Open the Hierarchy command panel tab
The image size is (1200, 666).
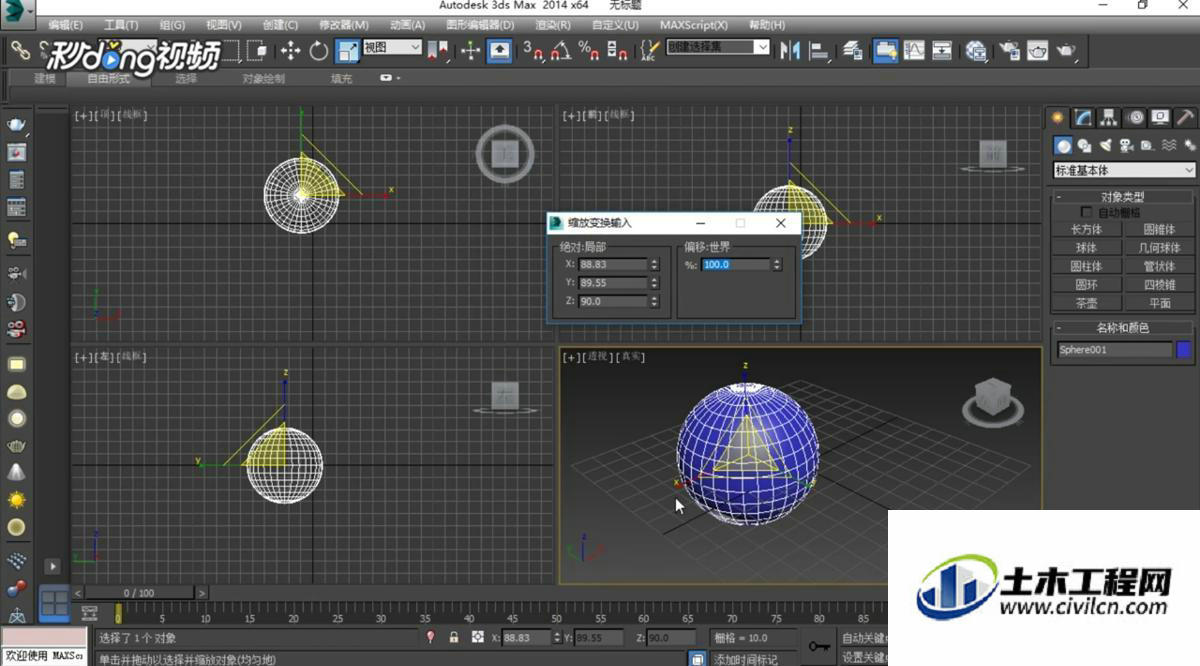click(1110, 118)
